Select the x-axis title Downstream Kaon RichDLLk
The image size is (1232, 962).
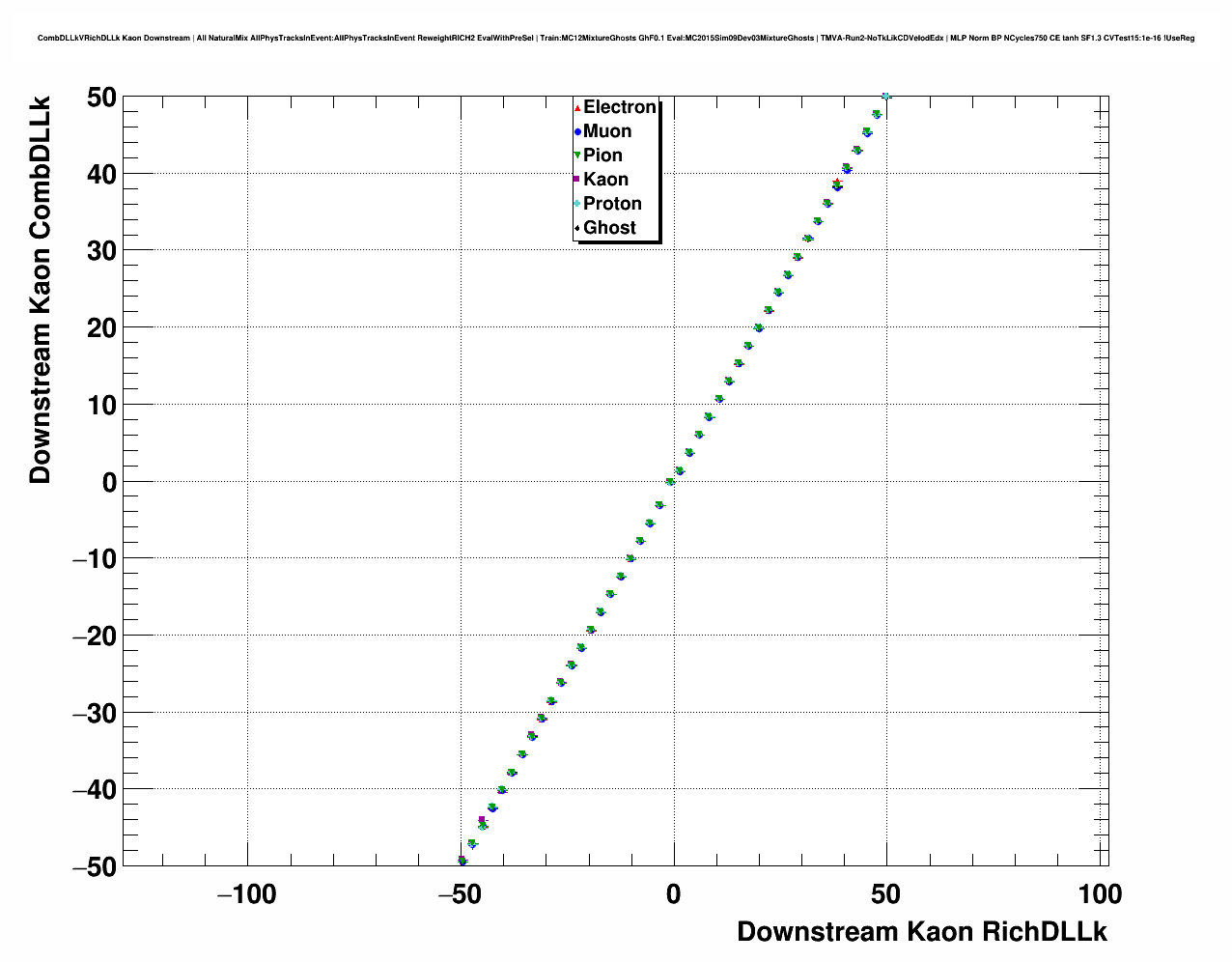921,932
